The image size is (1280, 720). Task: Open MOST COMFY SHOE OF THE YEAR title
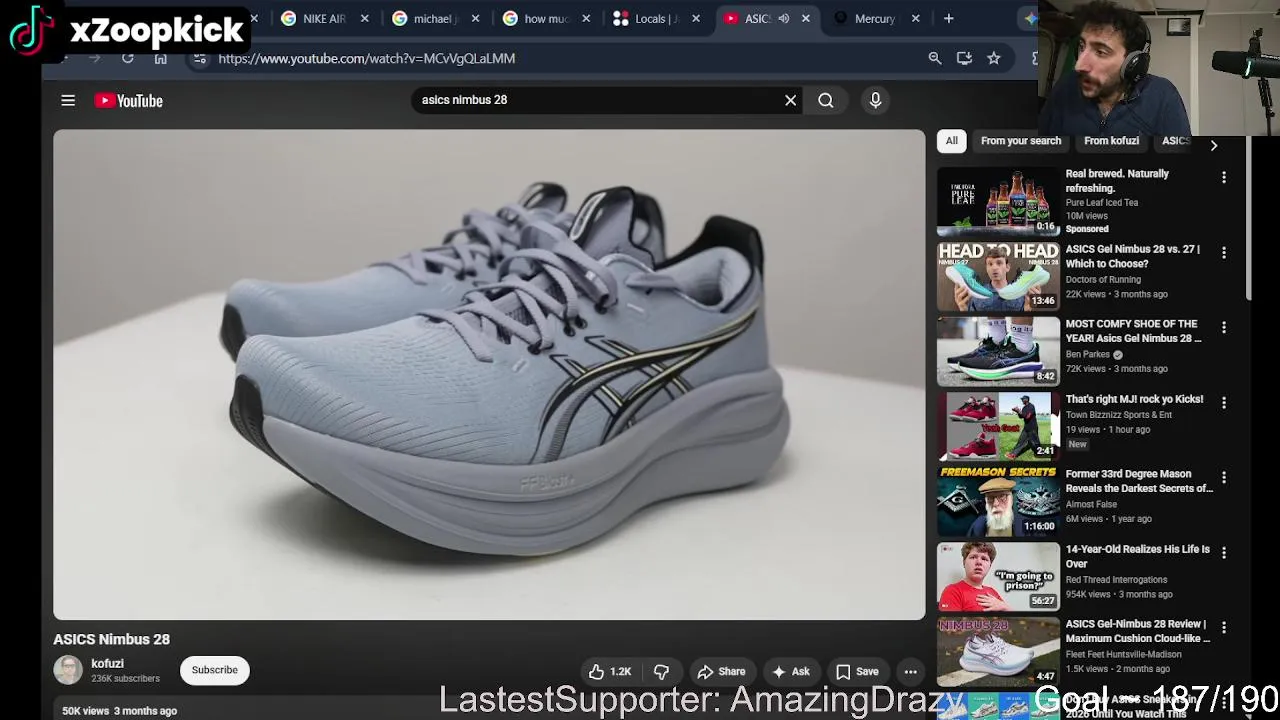pos(1134,331)
